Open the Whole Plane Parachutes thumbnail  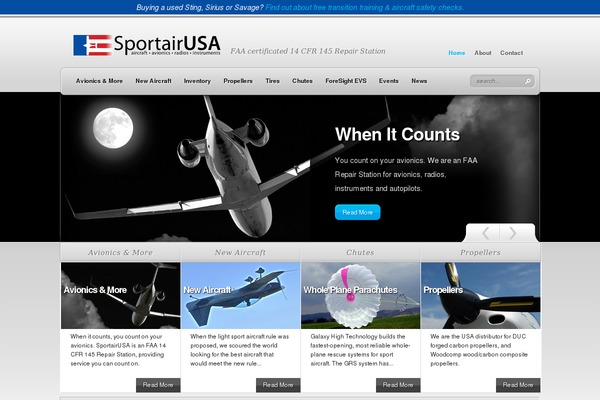(x=360, y=296)
